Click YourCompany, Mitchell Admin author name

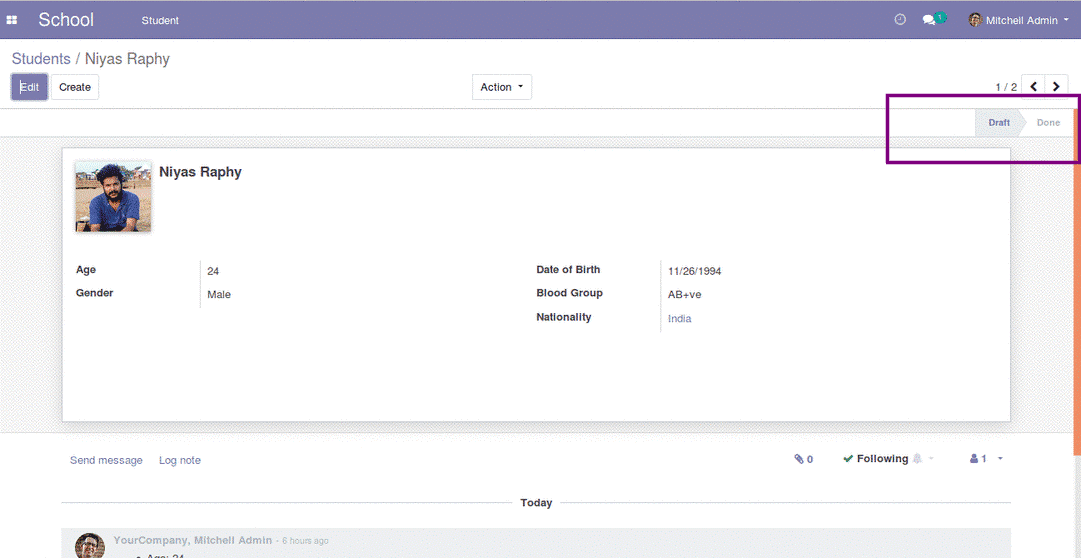(x=193, y=540)
